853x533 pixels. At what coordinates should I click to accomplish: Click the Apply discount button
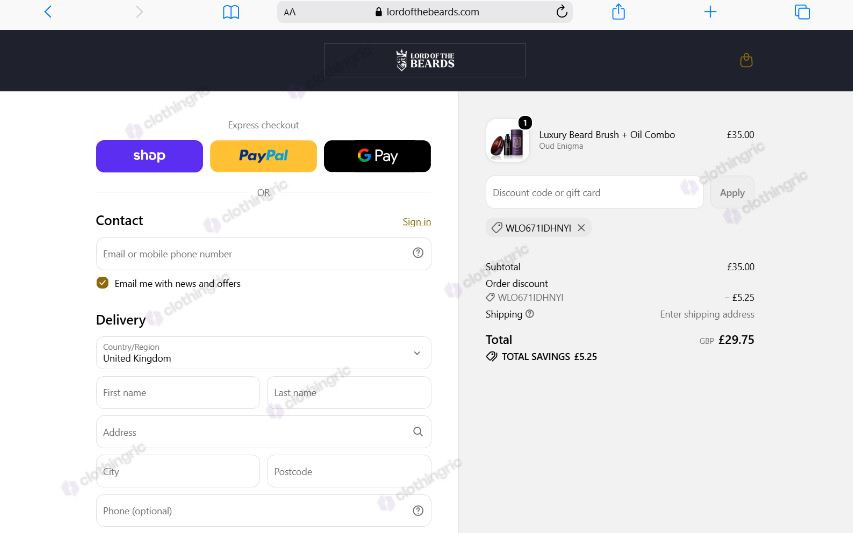732,193
